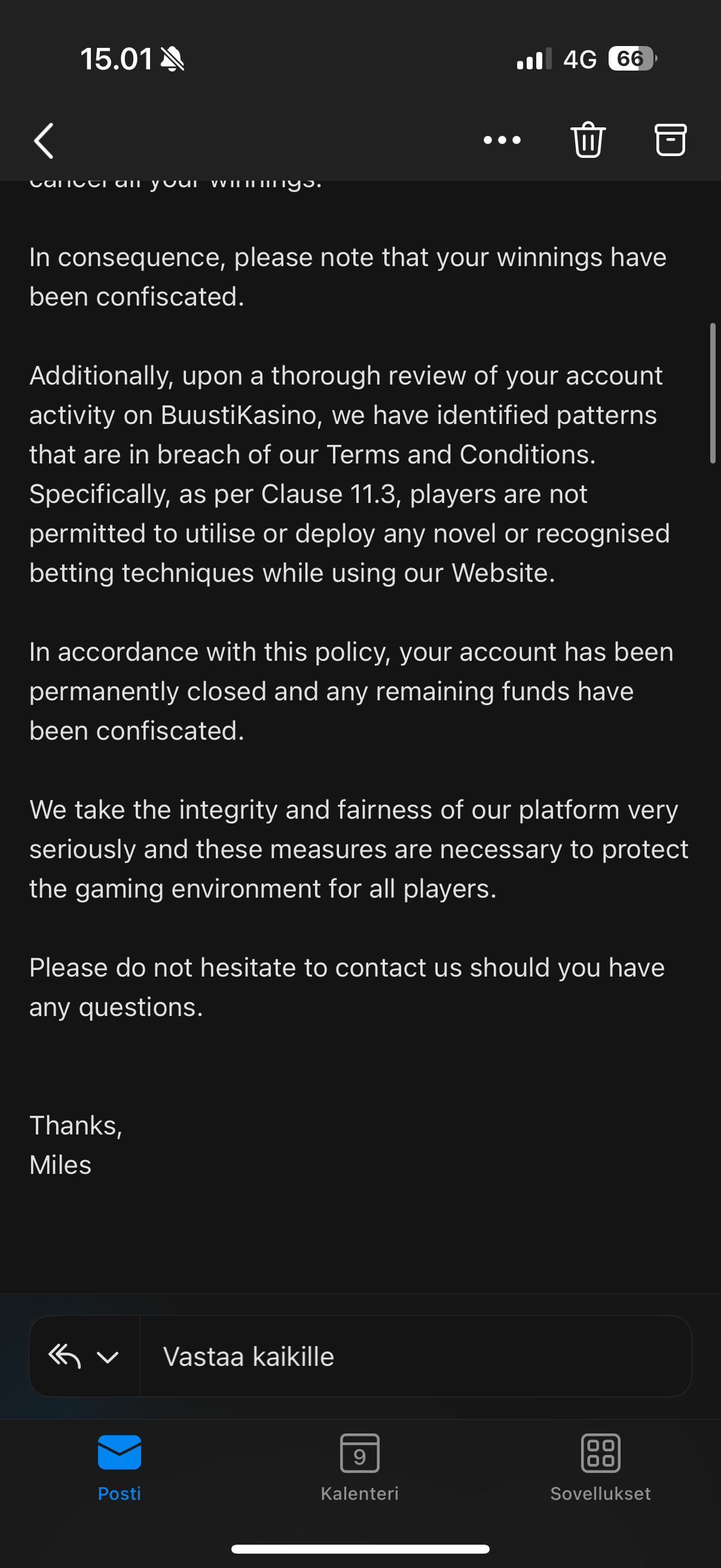Tap the 4G cellular signal indicator

coord(579,59)
